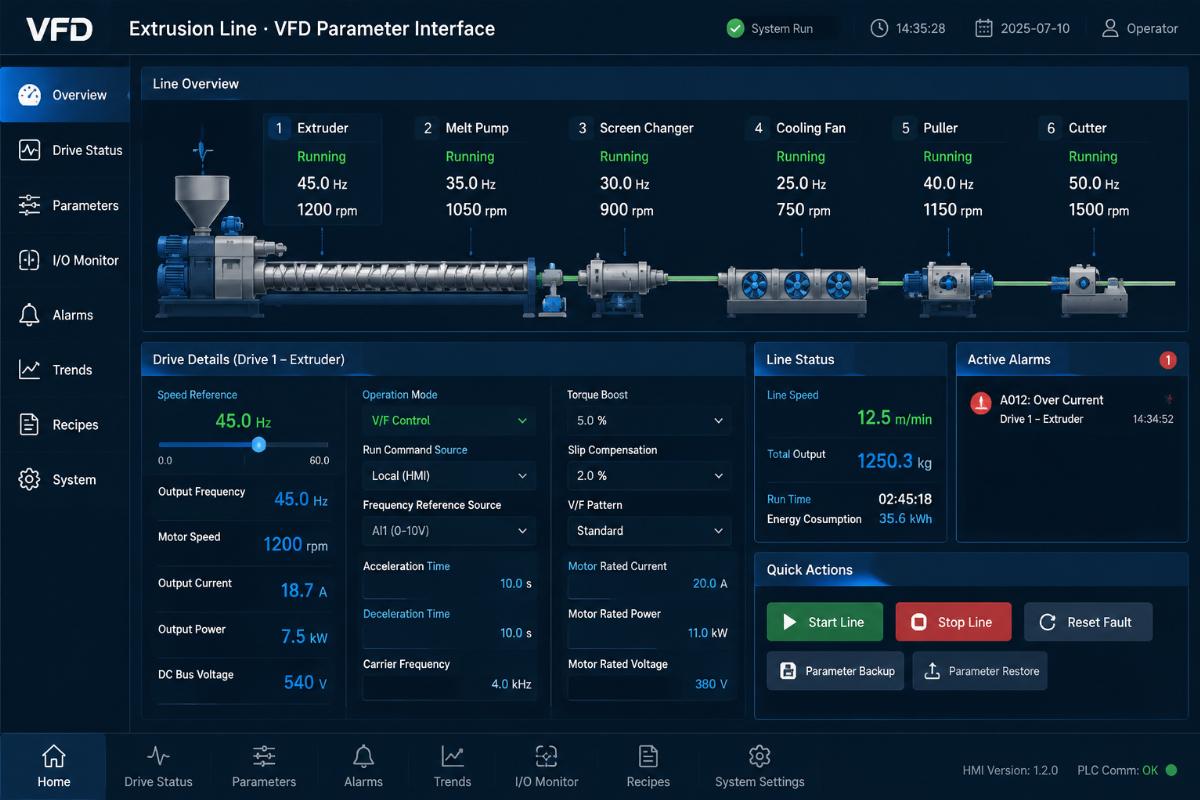Click the green PLC Comm status indicator
The height and width of the screenshot is (800, 1200).
tap(1171, 770)
